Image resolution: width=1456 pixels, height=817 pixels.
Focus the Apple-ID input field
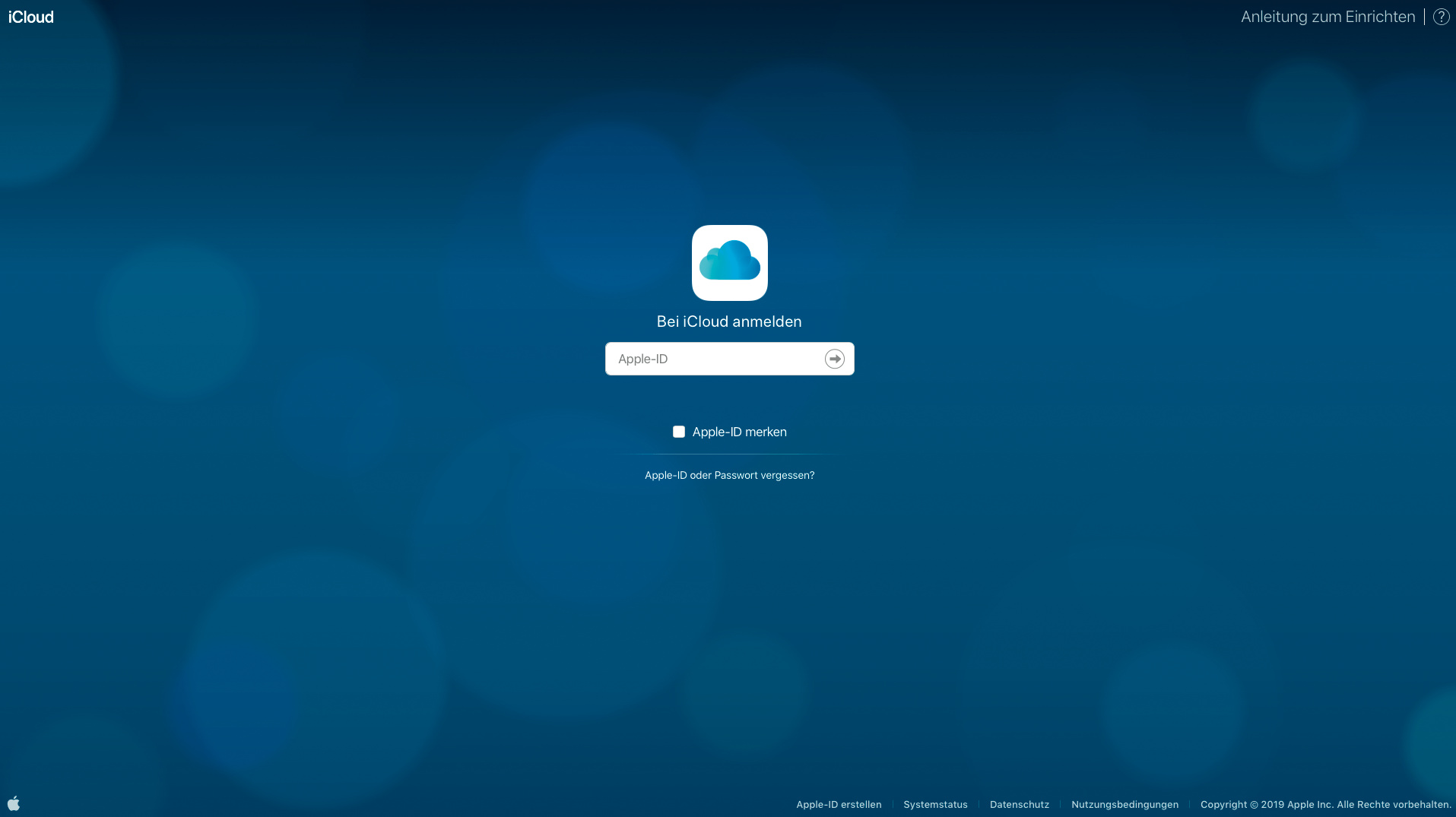(x=729, y=359)
